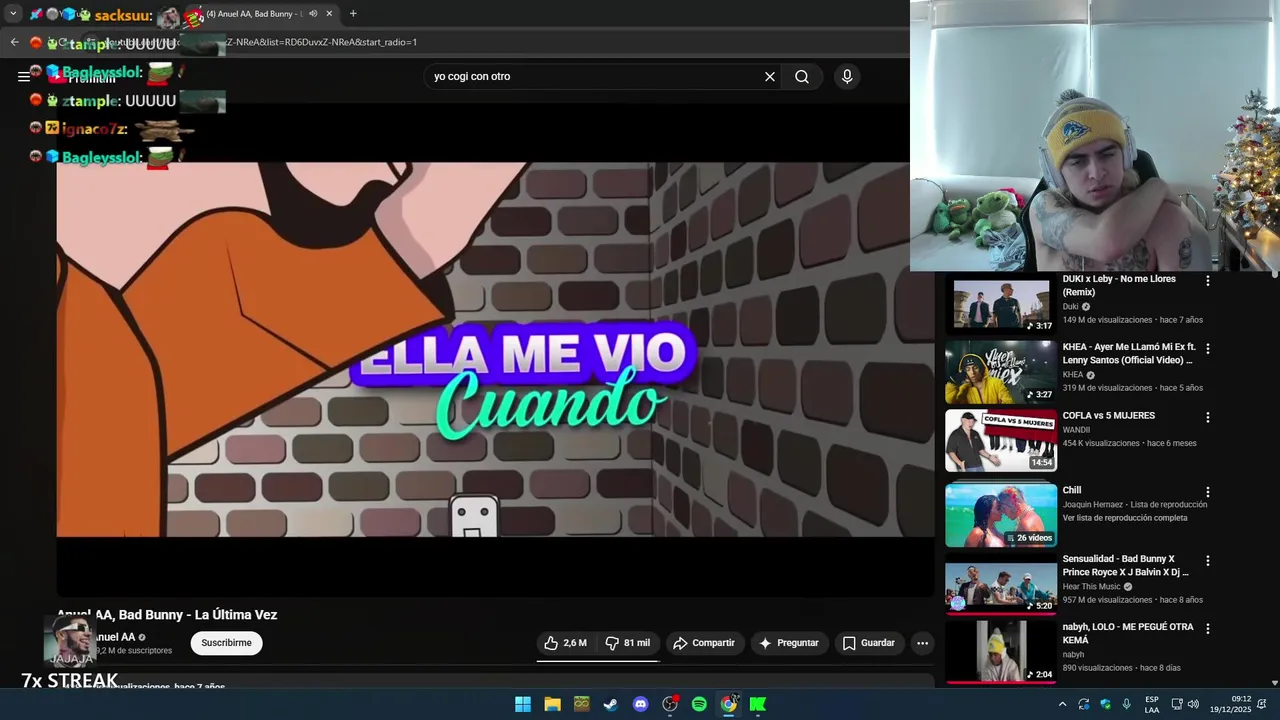Viewport: 1280px width, 720px height.
Task: Open the 'Sensualidad' video thumbnail
Action: click(x=1001, y=584)
